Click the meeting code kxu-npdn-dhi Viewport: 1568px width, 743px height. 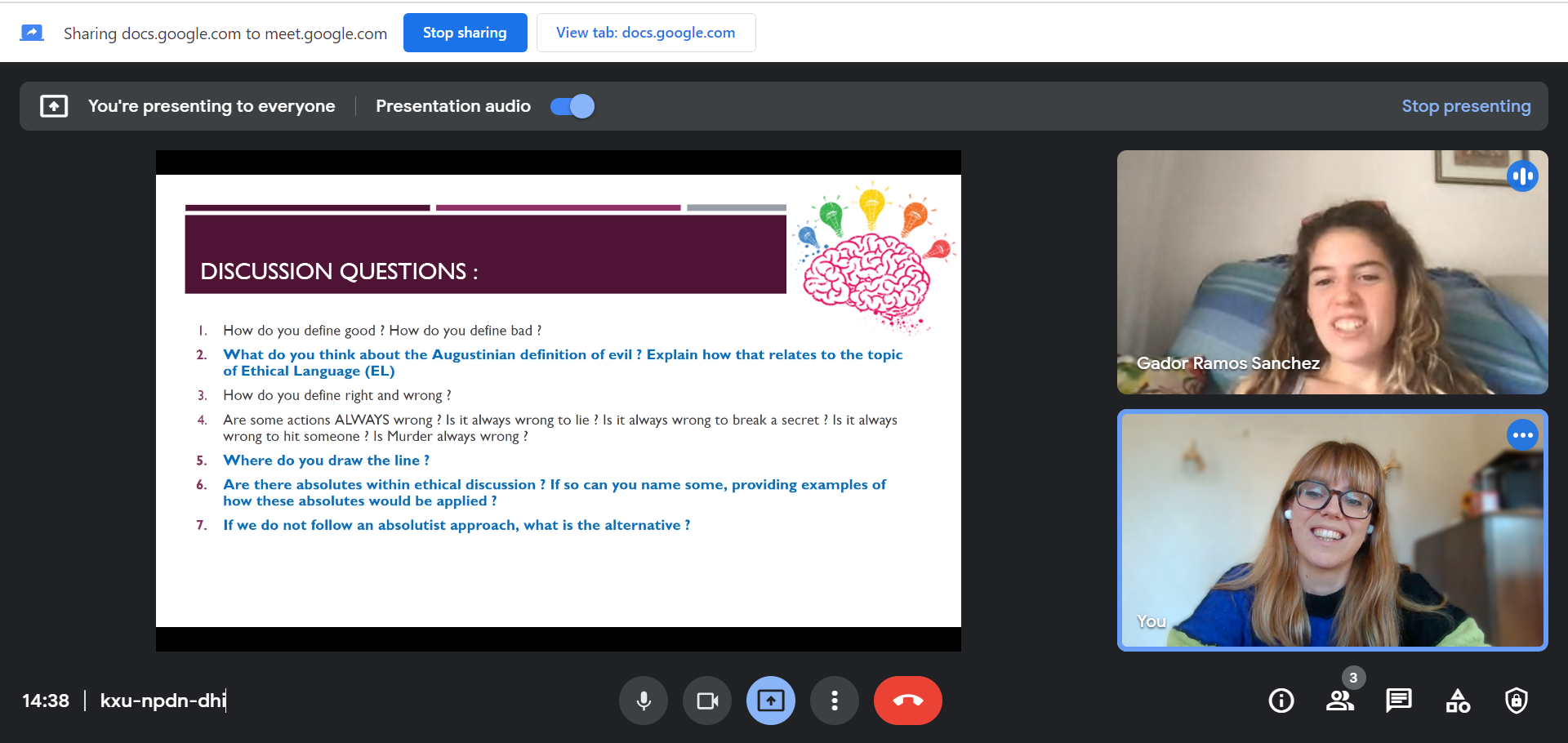tap(163, 701)
